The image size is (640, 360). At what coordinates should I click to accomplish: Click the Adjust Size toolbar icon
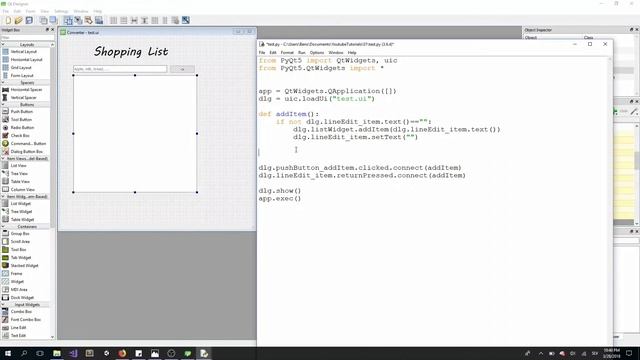(x=186, y=20)
